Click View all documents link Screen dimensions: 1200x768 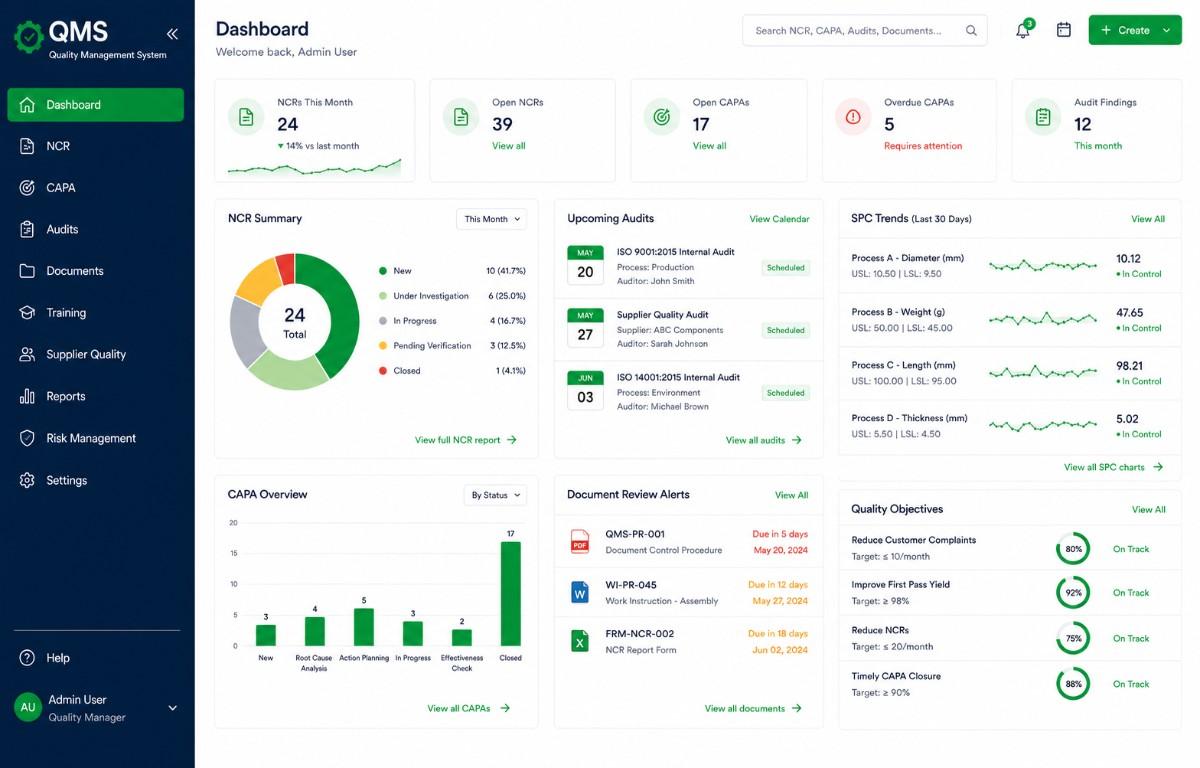(x=753, y=708)
